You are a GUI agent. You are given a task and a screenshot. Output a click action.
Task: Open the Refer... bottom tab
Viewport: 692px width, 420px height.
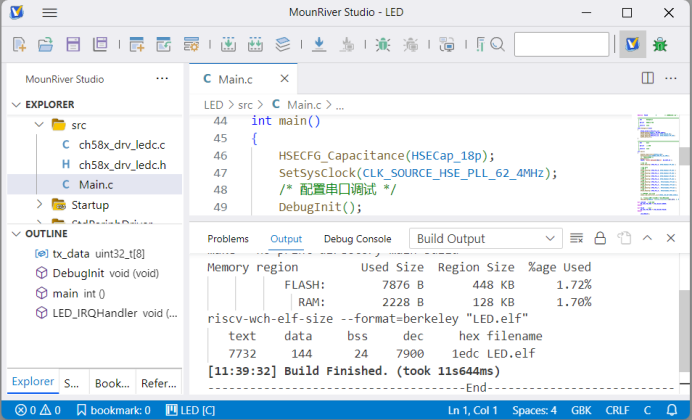[158, 383]
